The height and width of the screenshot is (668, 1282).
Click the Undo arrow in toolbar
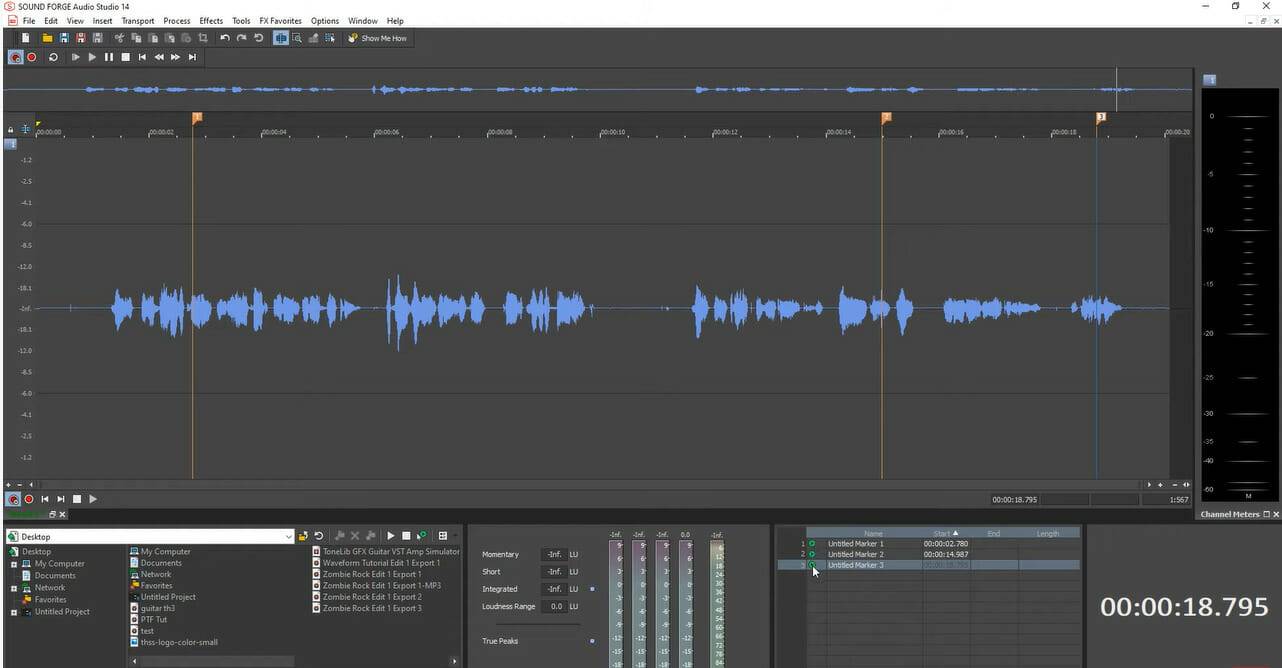click(225, 38)
